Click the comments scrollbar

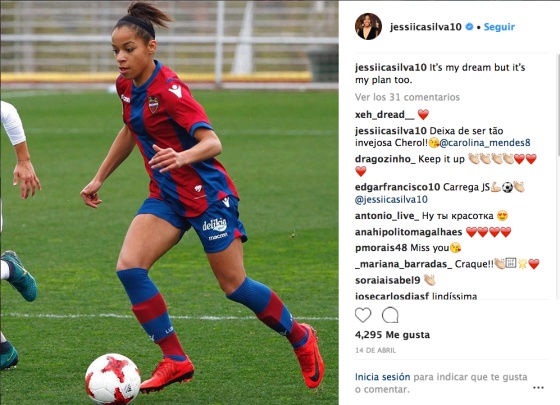click(x=558, y=105)
